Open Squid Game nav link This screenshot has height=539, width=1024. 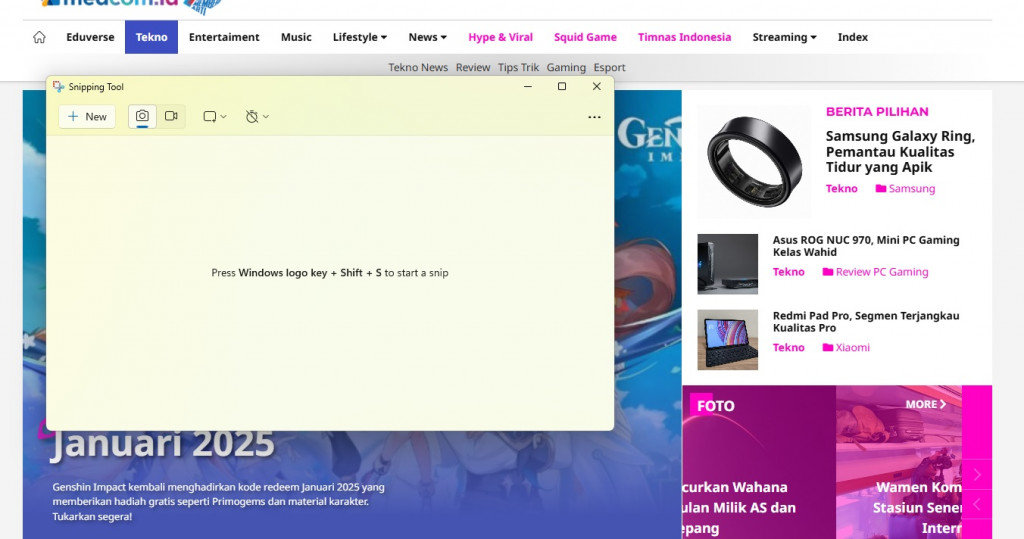(585, 37)
